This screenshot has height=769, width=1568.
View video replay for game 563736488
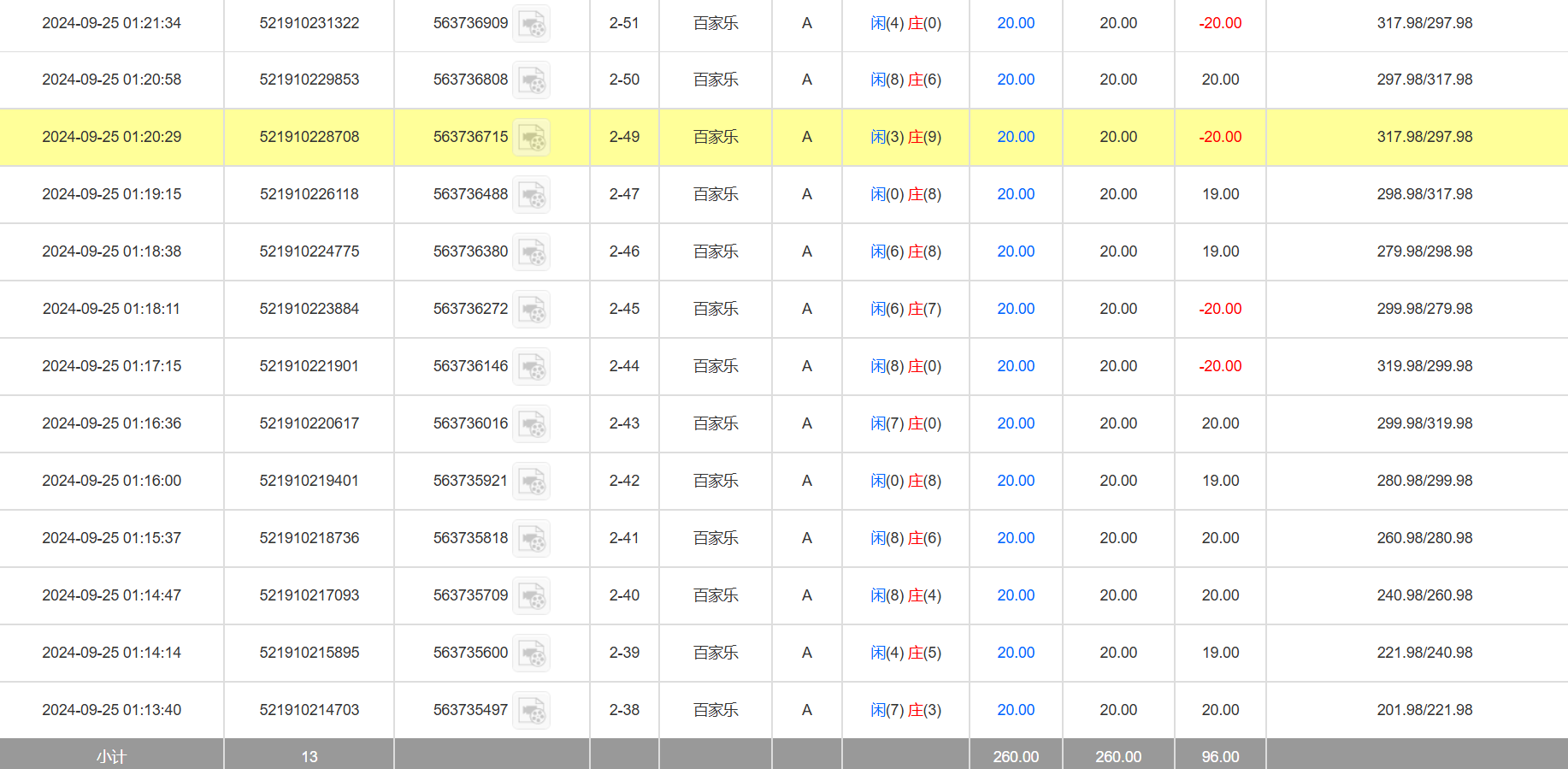[x=531, y=195]
